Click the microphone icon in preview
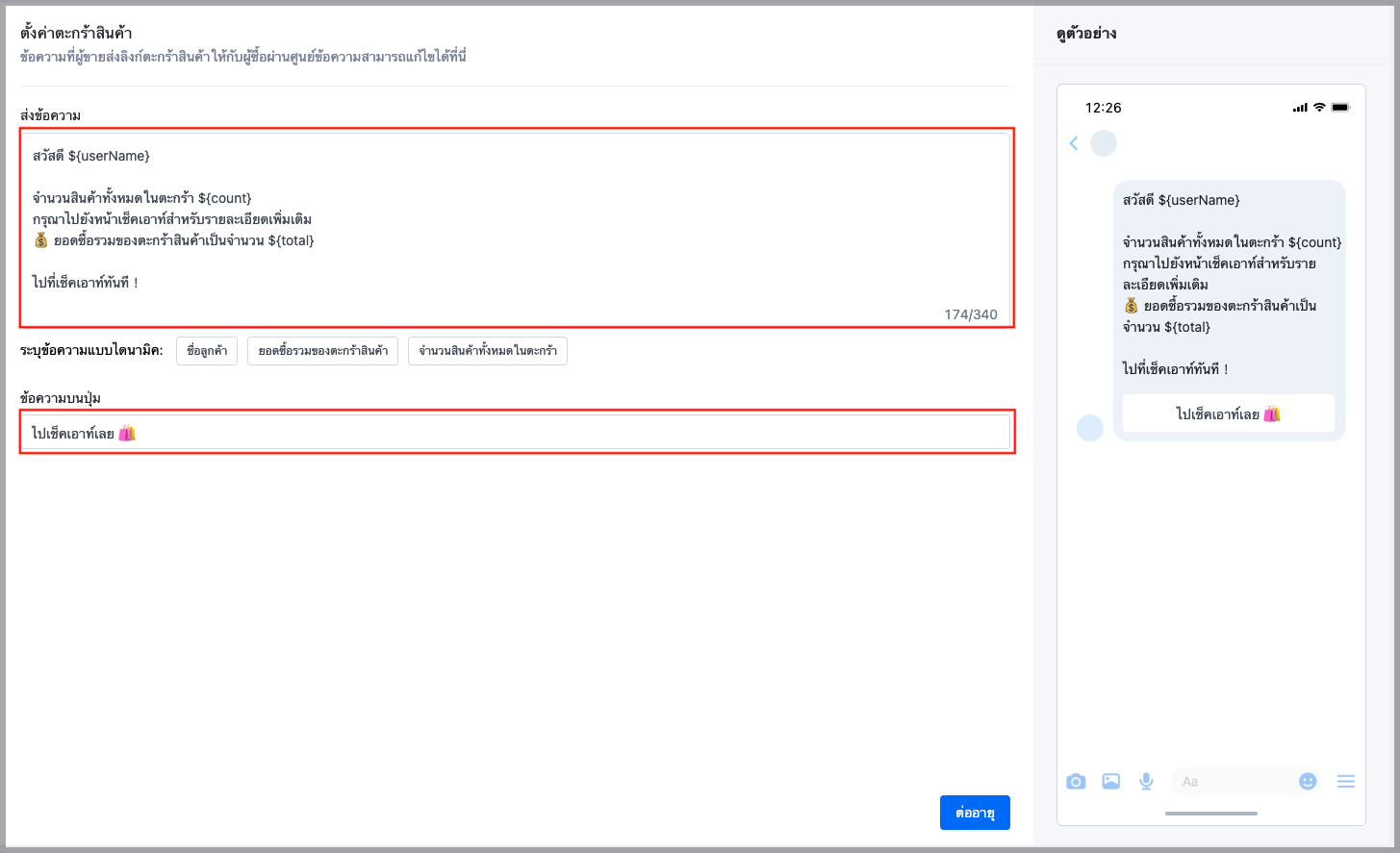Screen dimensions: 1400x853 pyautogui.click(x=1146, y=782)
